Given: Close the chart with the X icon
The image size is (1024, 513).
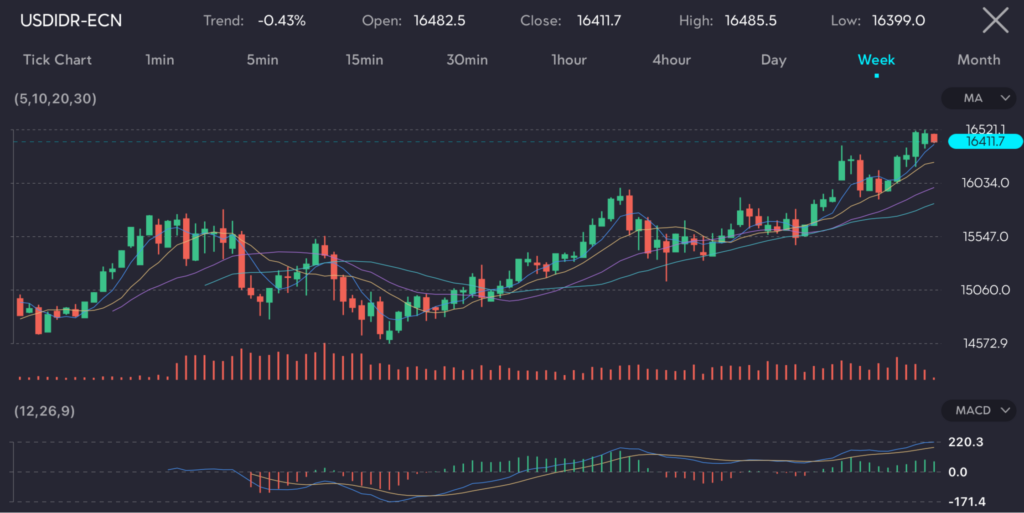Looking at the screenshot, I should pyautogui.click(x=994, y=20).
